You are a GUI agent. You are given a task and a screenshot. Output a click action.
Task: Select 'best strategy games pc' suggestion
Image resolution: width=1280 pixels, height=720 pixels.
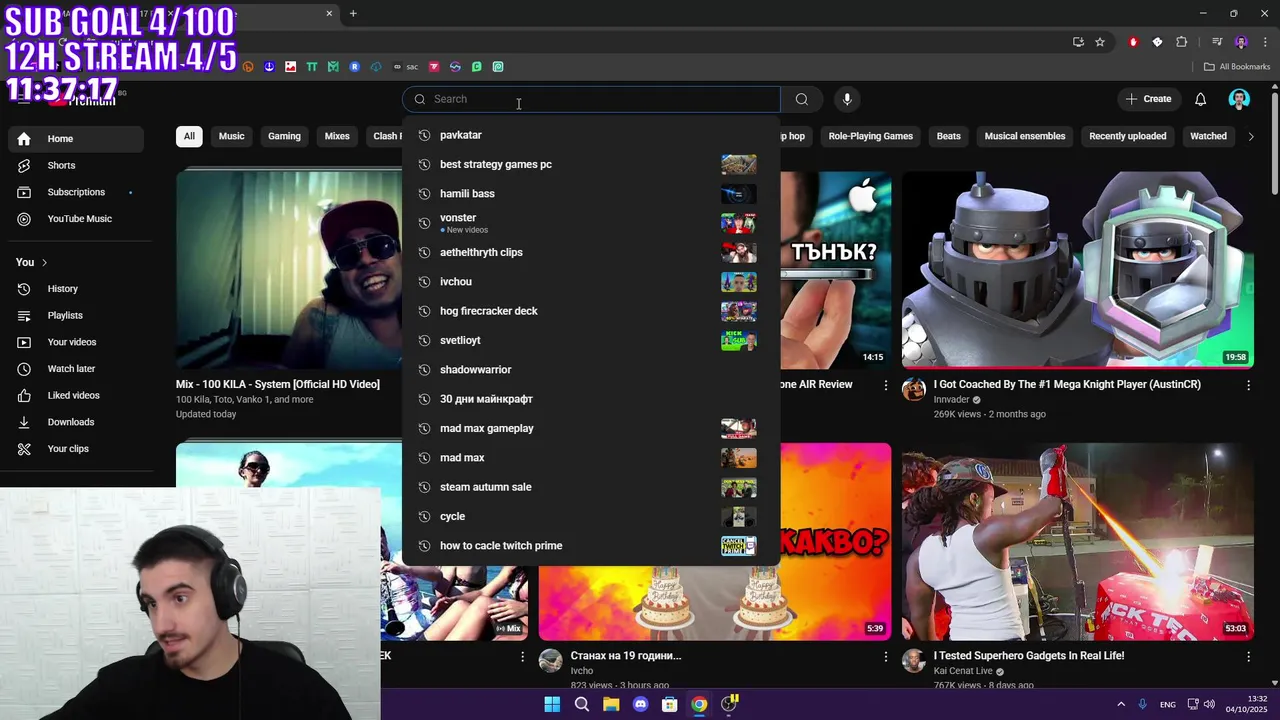591,164
